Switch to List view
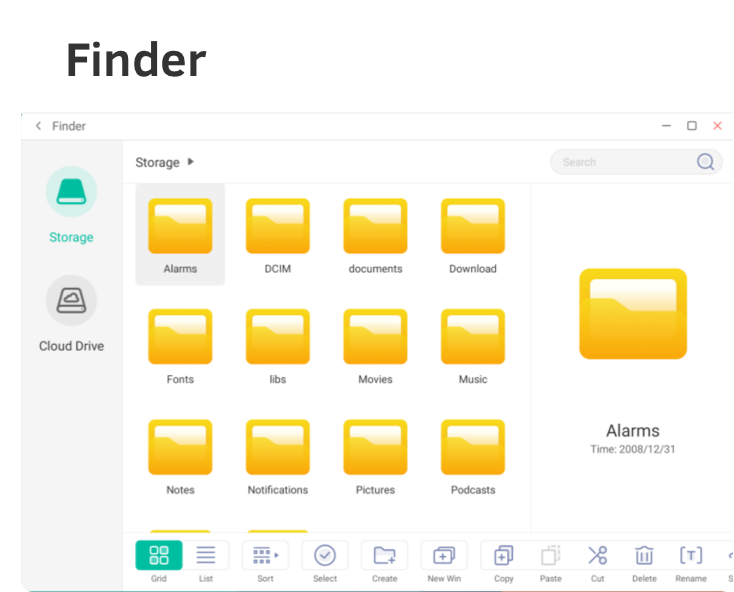Image resolution: width=734 pixels, height=592 pixels. click(x=206, y=556)
